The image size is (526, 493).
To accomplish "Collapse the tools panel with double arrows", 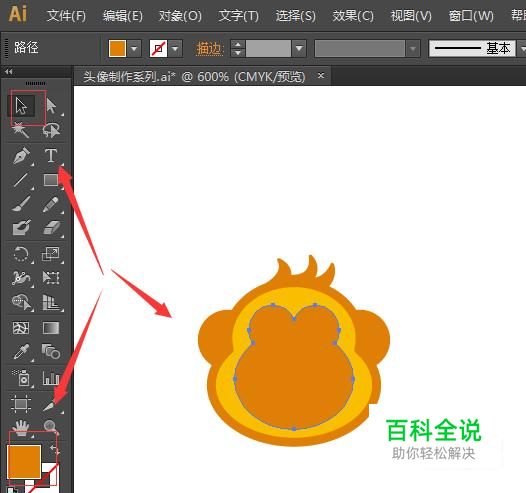I will 9,71.
